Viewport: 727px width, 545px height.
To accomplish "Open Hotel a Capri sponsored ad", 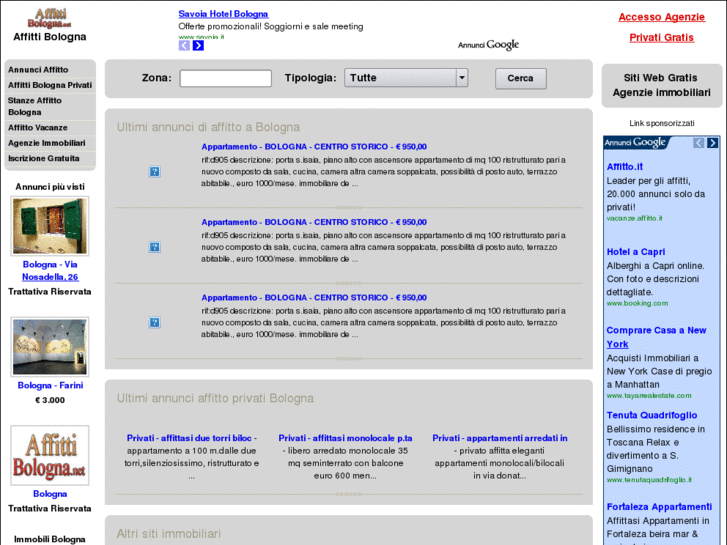I will (x=636, y=252).
